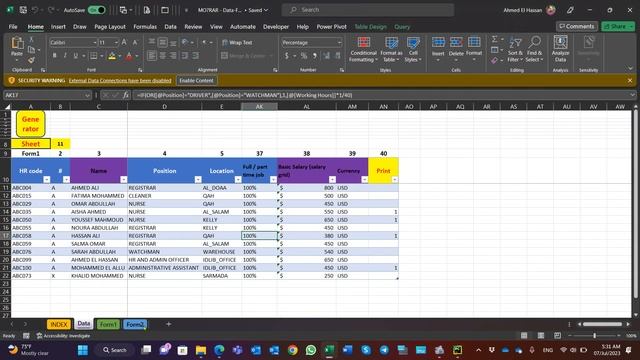The height and width of the screenshot is (360, 640).
Task: Select the cell containing HASSAN ALI
Action: pos(98,236)
